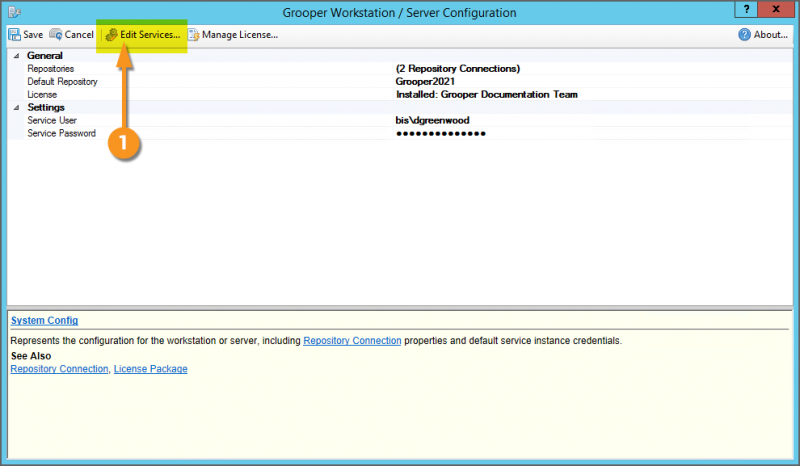Close the Server Configuration window
This screenshot has width=800, height=466.
(776, 9)
